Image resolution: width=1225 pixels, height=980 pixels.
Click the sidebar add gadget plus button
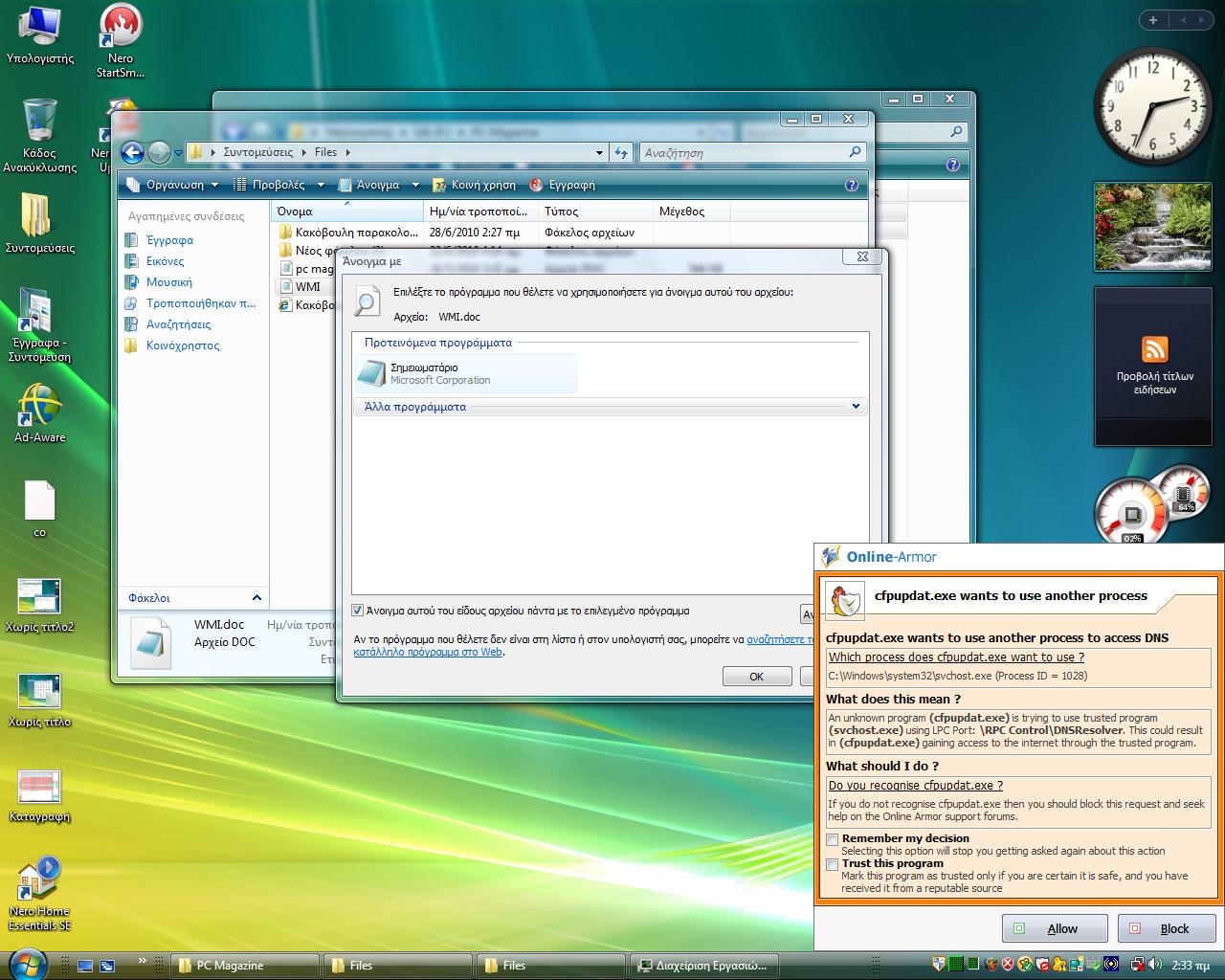click(x=1153, y=20)
